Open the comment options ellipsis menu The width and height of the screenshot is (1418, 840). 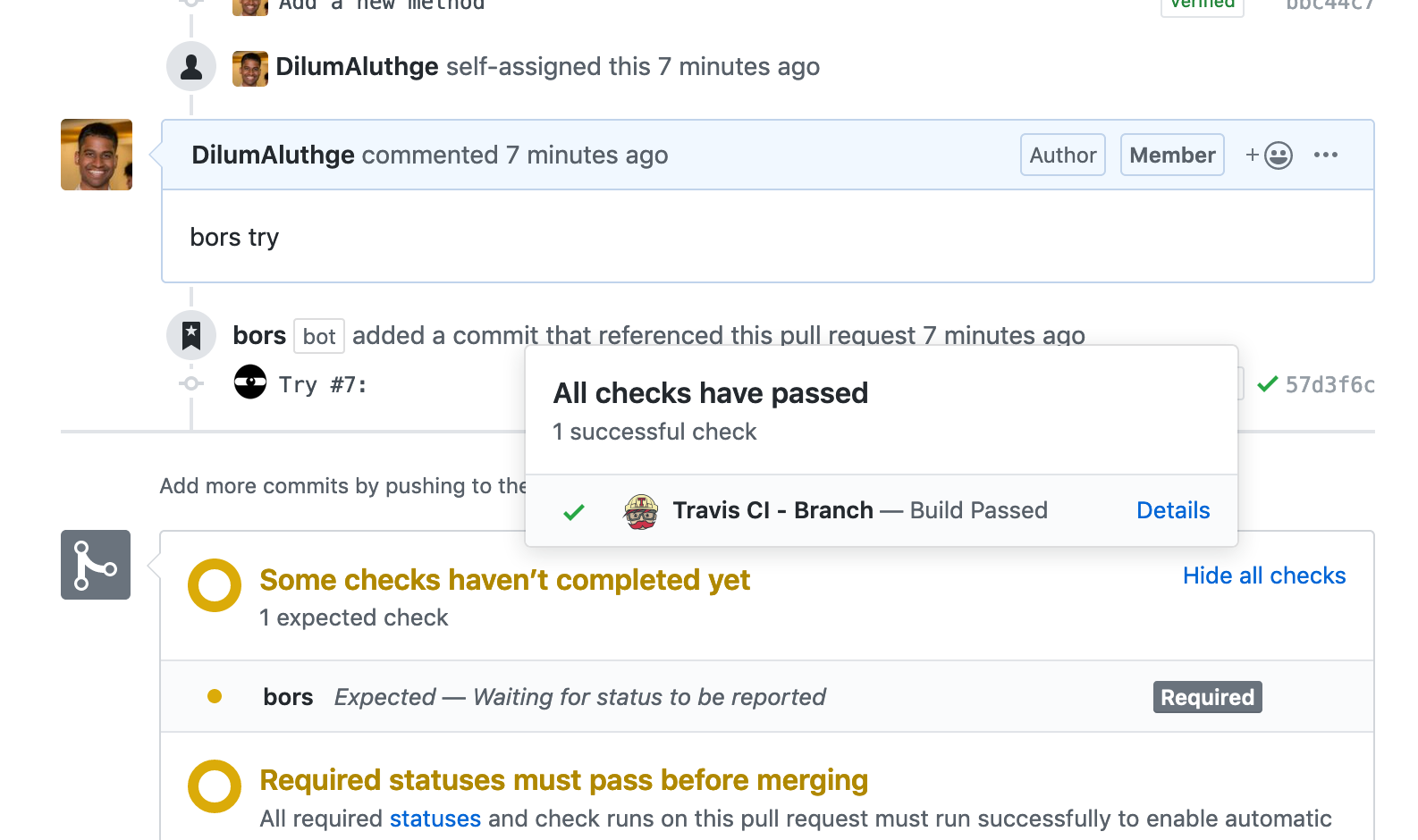(1326, 155)
